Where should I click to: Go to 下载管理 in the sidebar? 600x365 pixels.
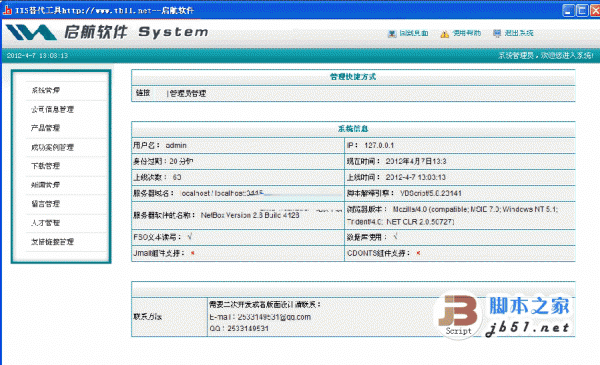45,166
